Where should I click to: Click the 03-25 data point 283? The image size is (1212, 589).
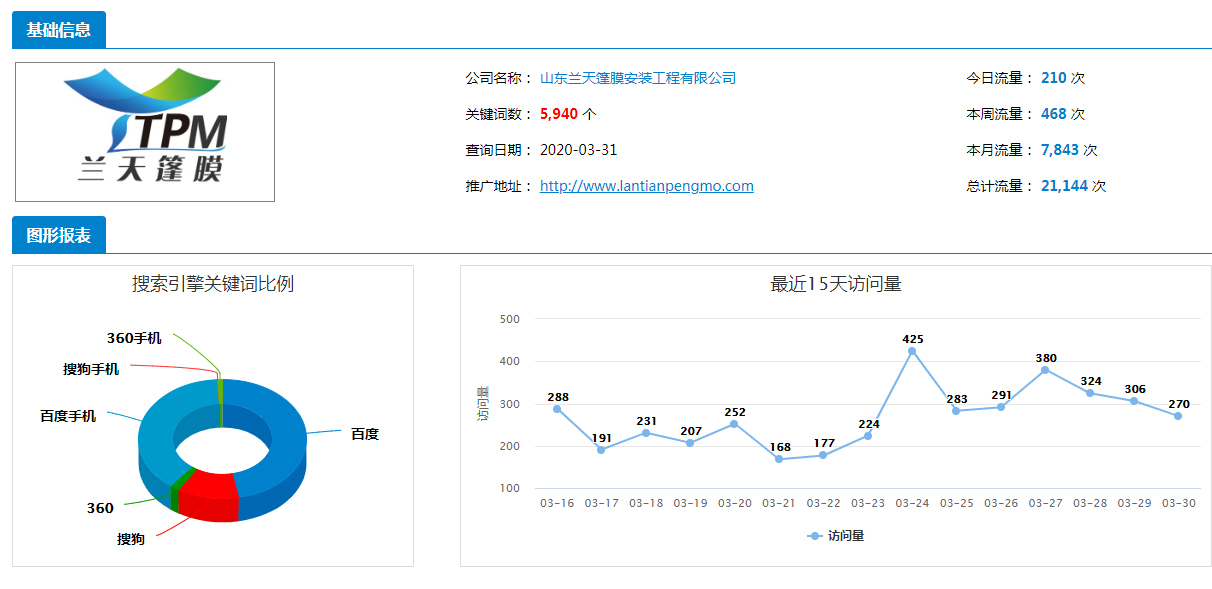[956, 411]
